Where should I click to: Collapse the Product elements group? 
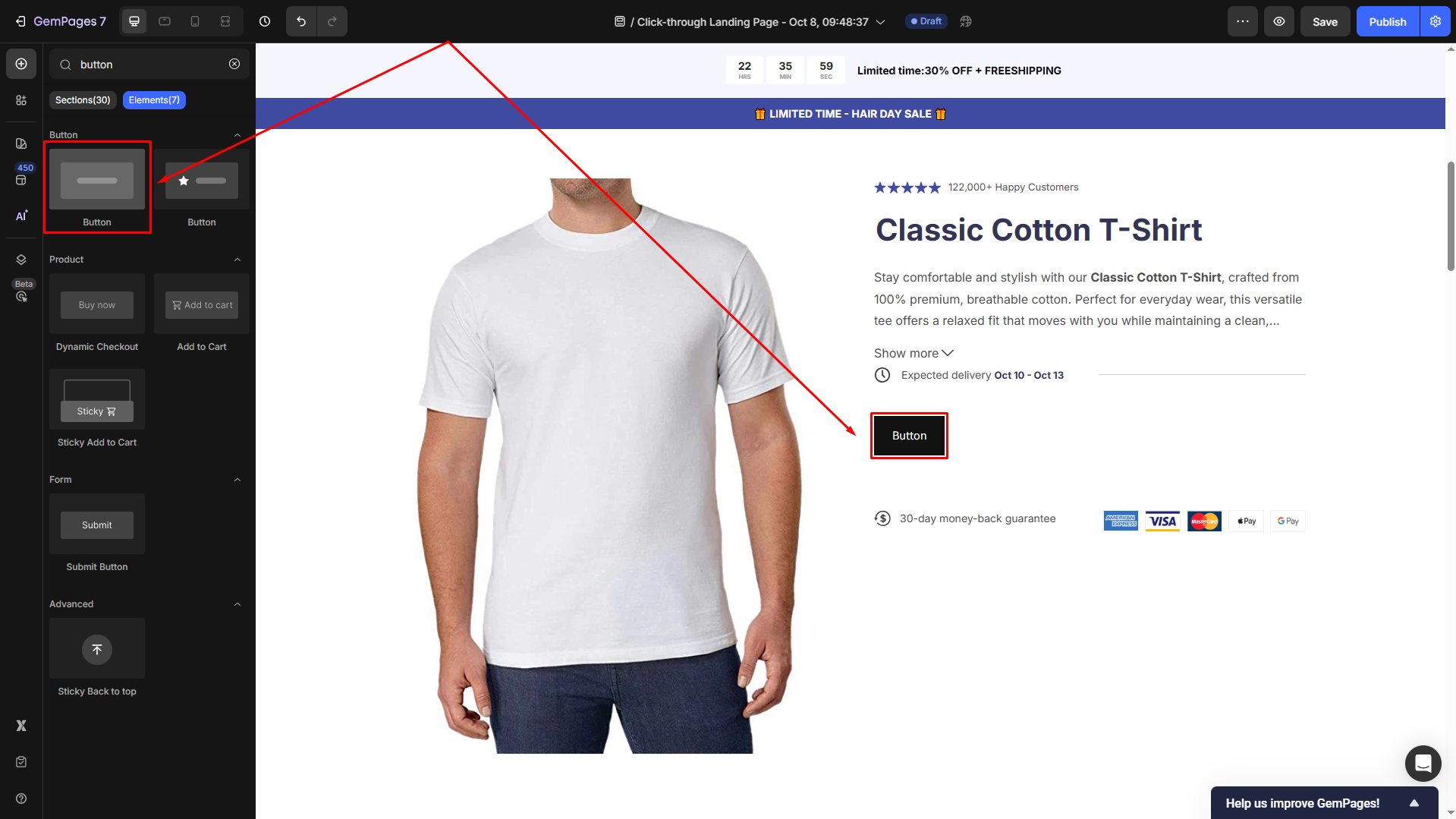pyautogui.click(x=237, y=260)
